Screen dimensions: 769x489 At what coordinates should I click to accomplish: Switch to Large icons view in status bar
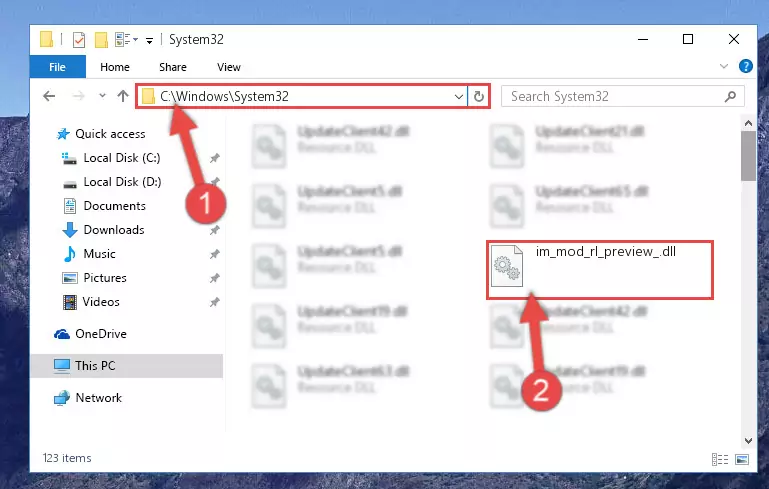[x=742, y=460]
